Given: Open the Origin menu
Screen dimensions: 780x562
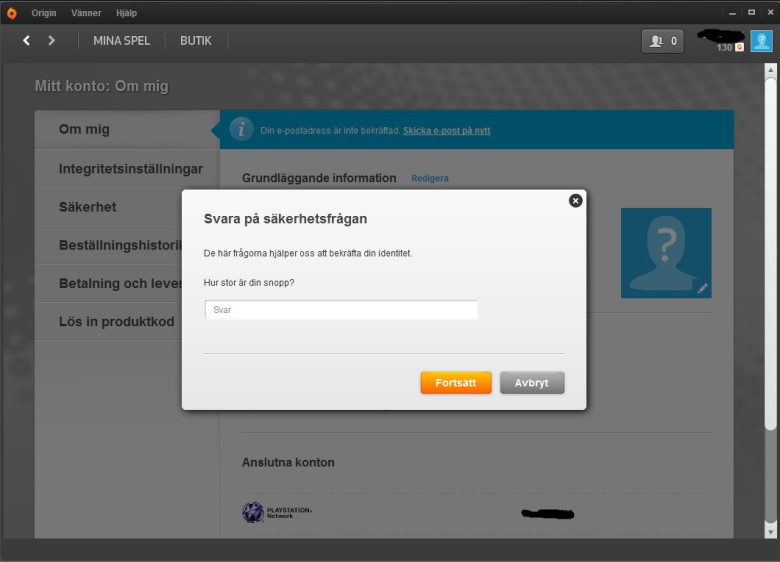Looking at the screenshot, I should point(44,13).
